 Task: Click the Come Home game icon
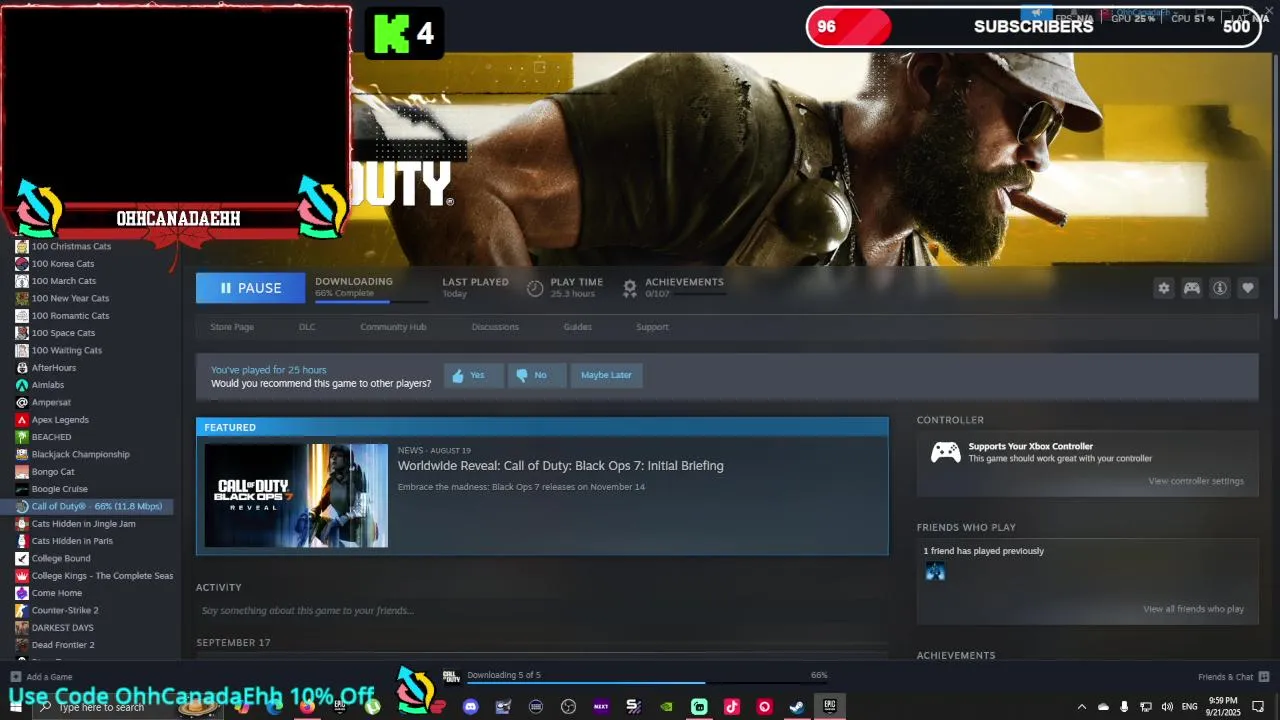pos(21,593)
